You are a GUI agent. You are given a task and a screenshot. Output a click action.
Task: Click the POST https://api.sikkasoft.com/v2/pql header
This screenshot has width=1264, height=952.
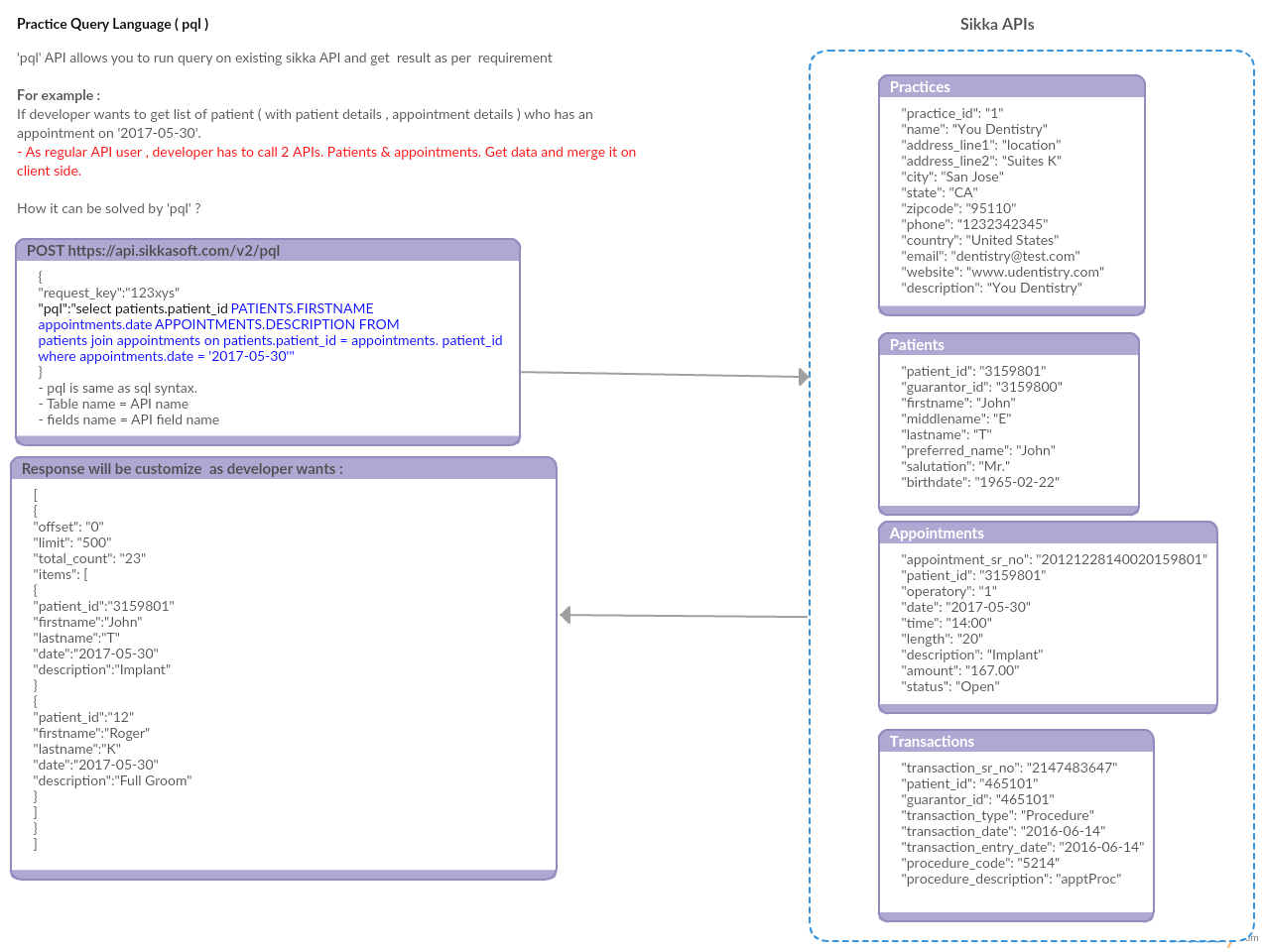click(268, 250)
